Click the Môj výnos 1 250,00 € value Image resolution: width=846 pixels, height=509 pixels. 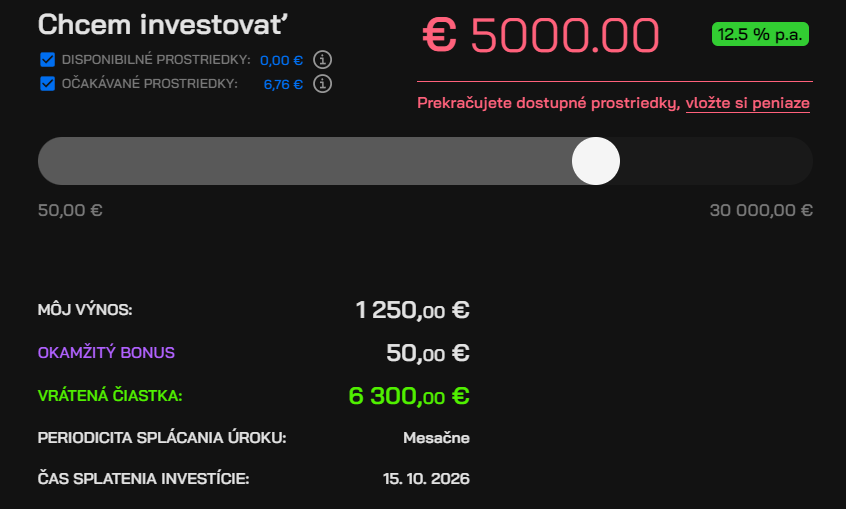coord(413,310)
